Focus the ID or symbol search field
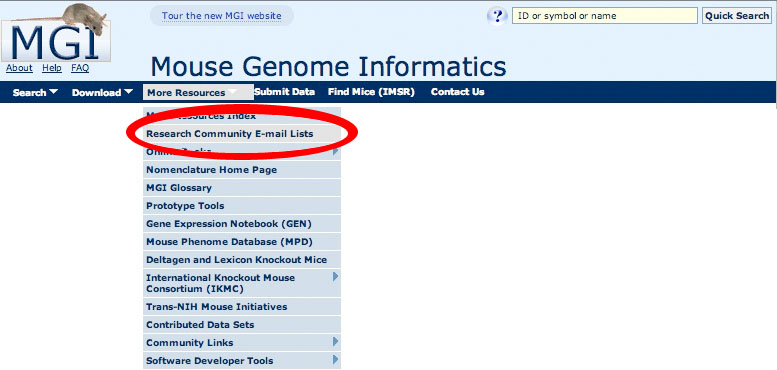Viewport: 777px width, 370px height. [605, 16]
